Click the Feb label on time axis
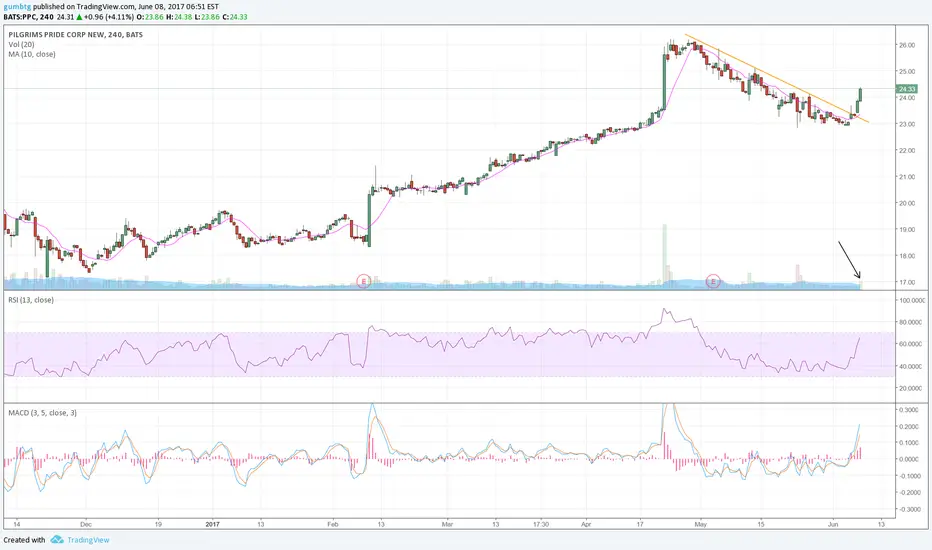The width and height of the screenshot is (932, 550). click(332, 524)
